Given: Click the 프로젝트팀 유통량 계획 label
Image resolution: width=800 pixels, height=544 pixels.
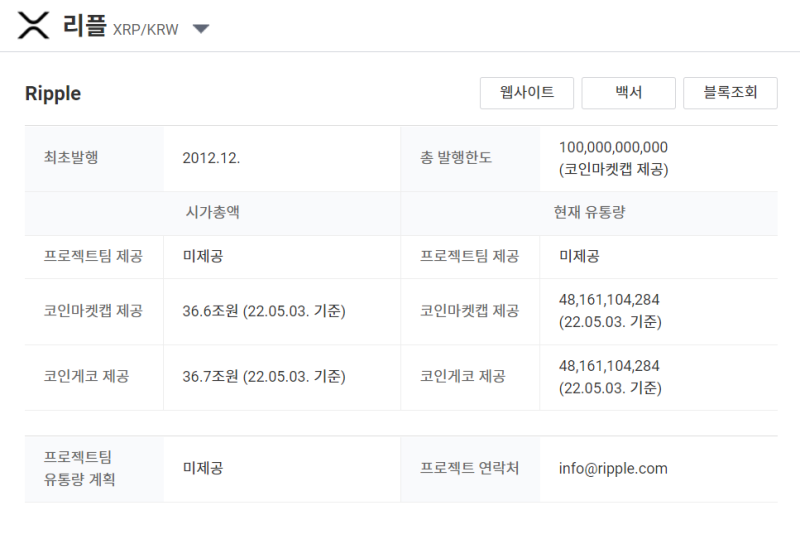Looking at the screenshot, I should pyautogui.click(x=80, y=468).
